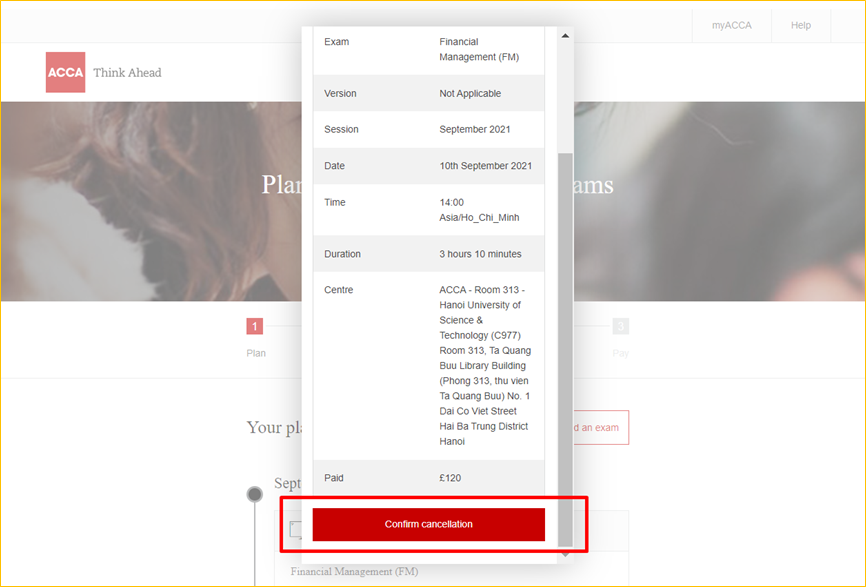
Task: Click the 10th September 2021 date value
Action: (x=485, y=166)
